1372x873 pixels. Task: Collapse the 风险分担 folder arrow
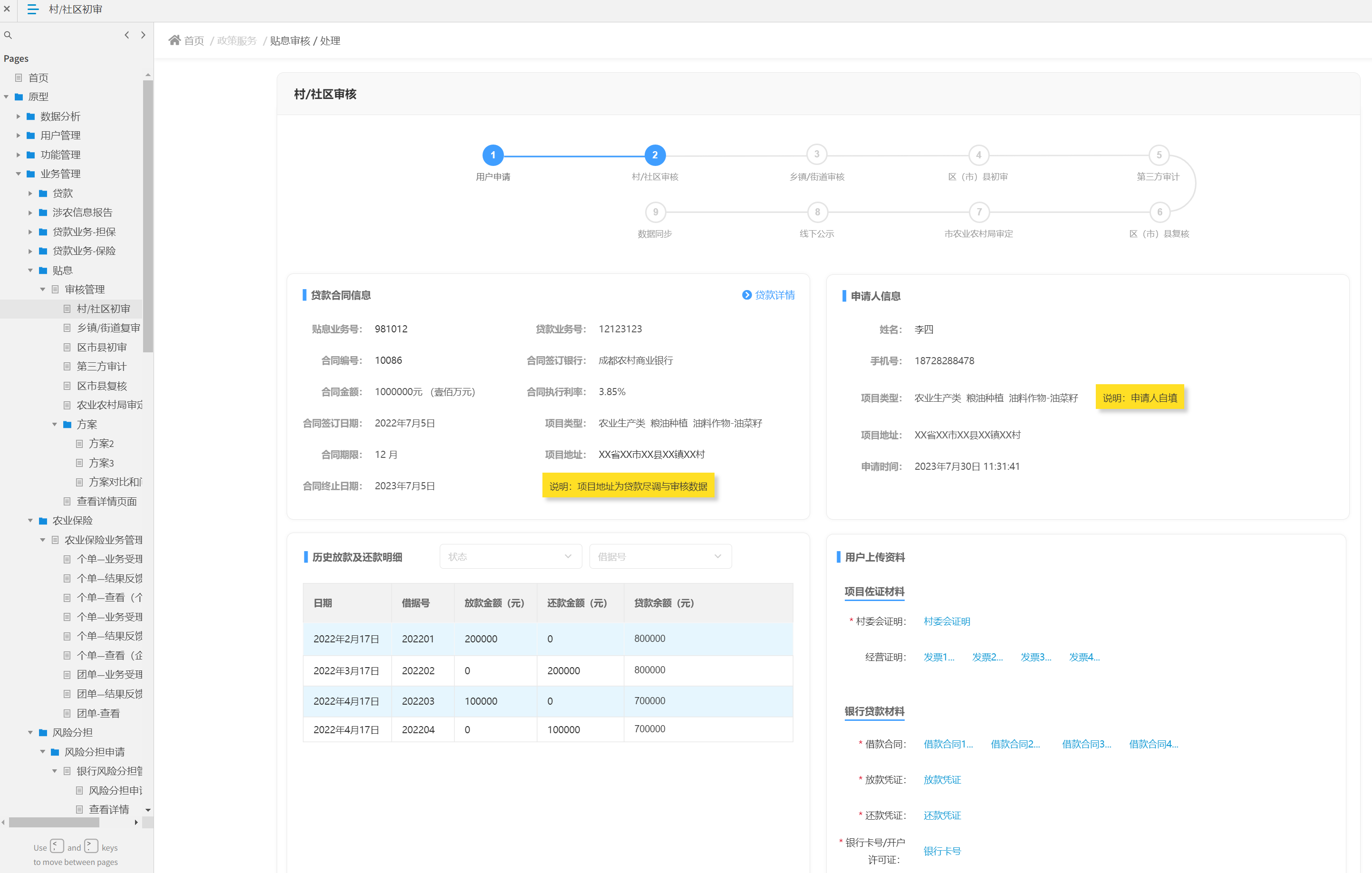pos(30,733)
